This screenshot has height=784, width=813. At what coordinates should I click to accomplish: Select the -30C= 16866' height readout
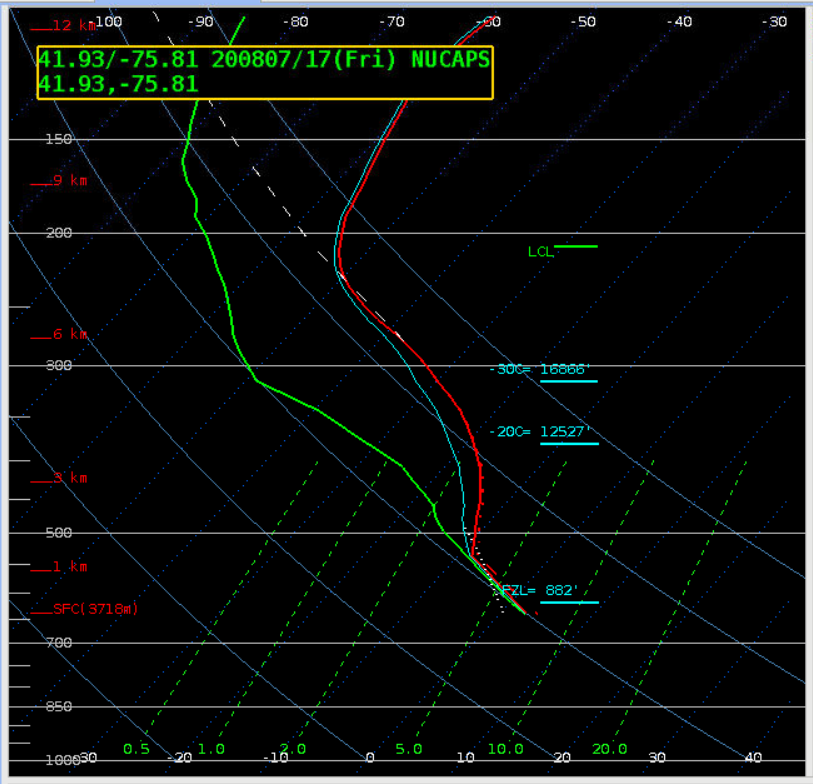541,369
